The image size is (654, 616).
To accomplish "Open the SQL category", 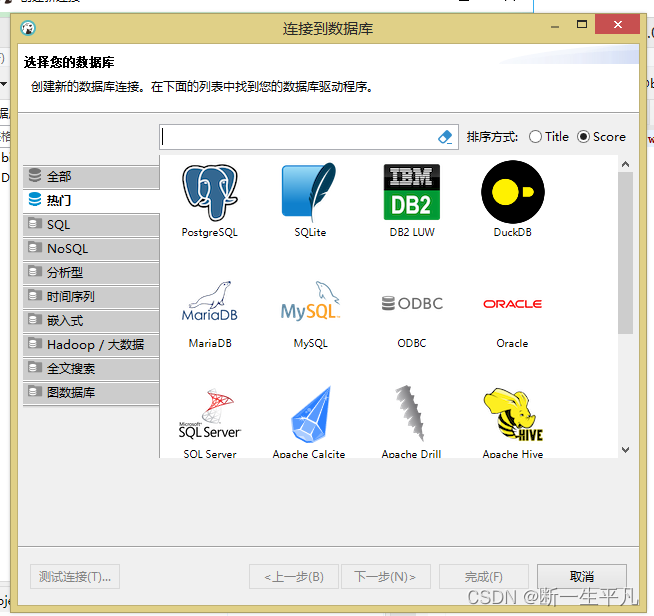I will pyautogui.click(x=91, y=224).
